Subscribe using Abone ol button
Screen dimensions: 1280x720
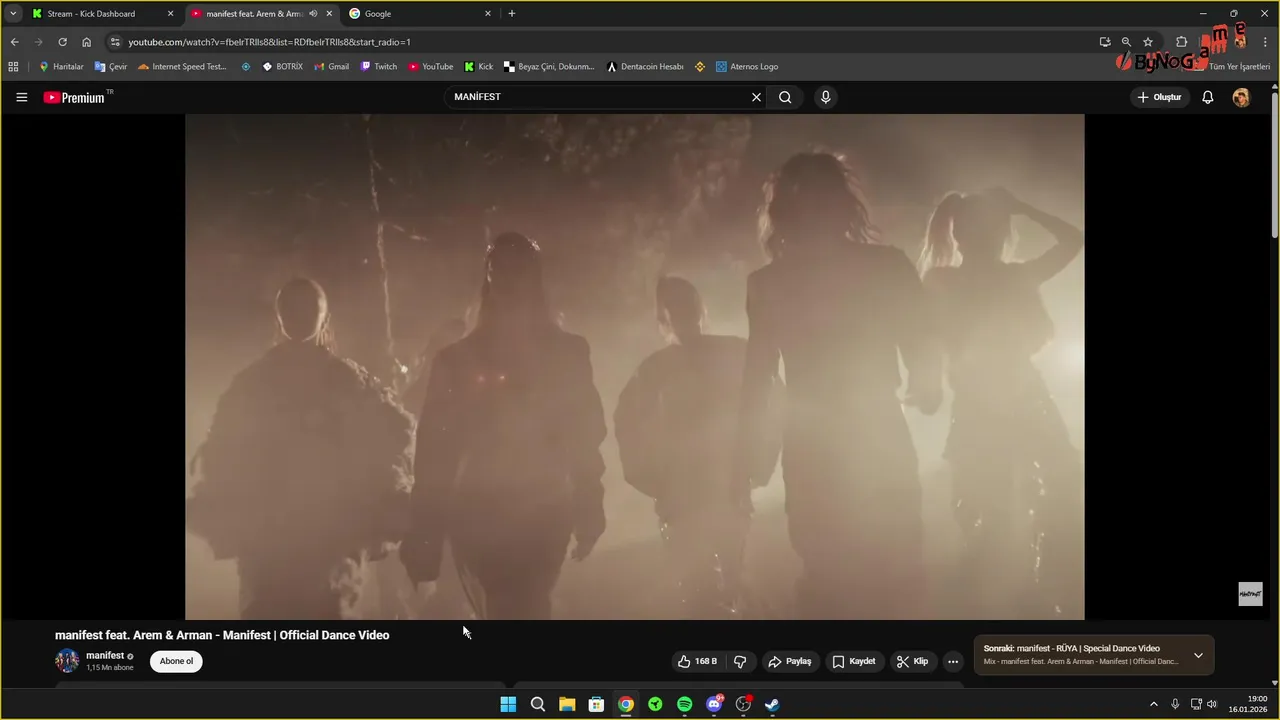tap(176, 661)
